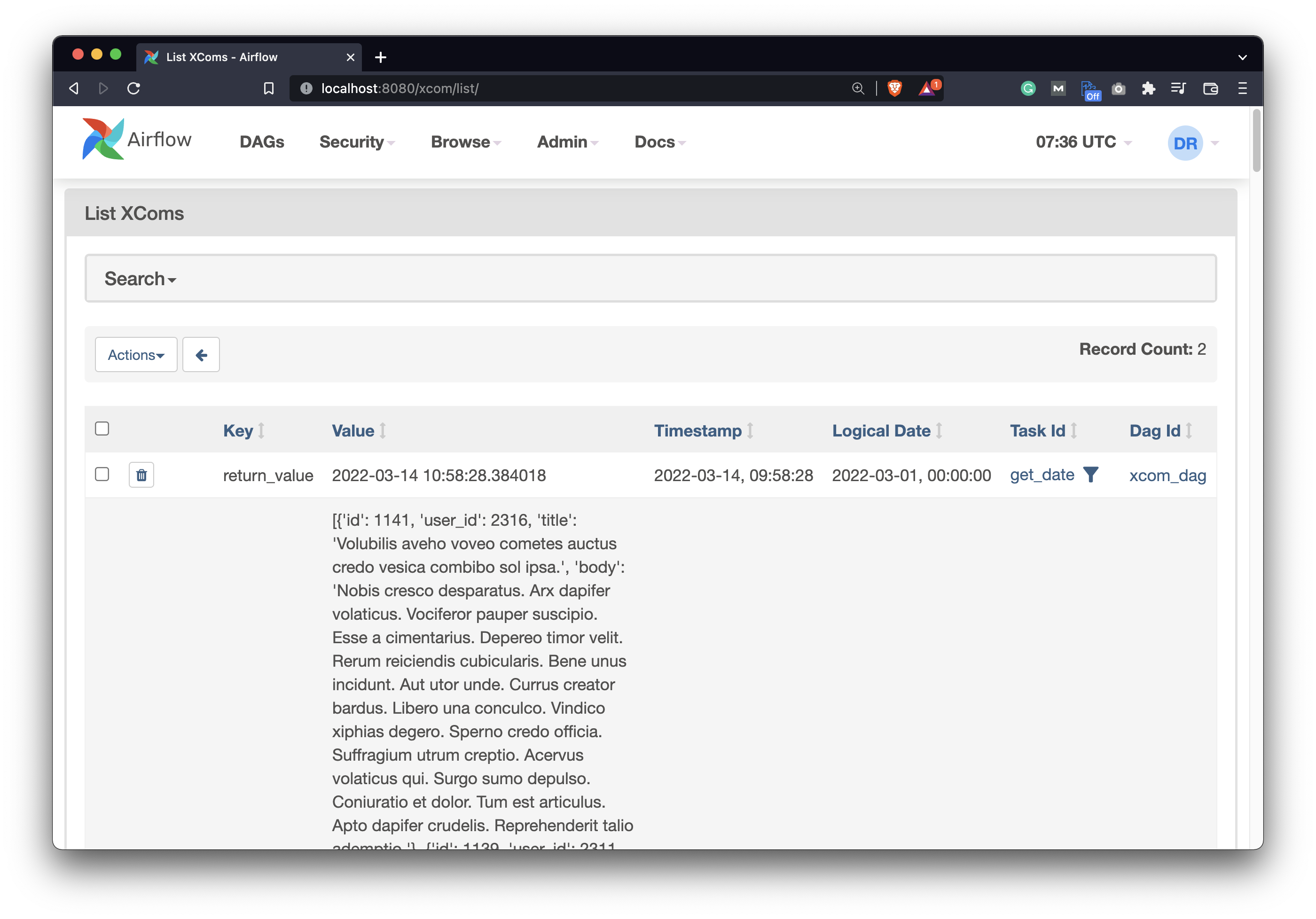Screen dimensions: 1316x919
Task: Open the Browse menu
Action: click(465, 142)
